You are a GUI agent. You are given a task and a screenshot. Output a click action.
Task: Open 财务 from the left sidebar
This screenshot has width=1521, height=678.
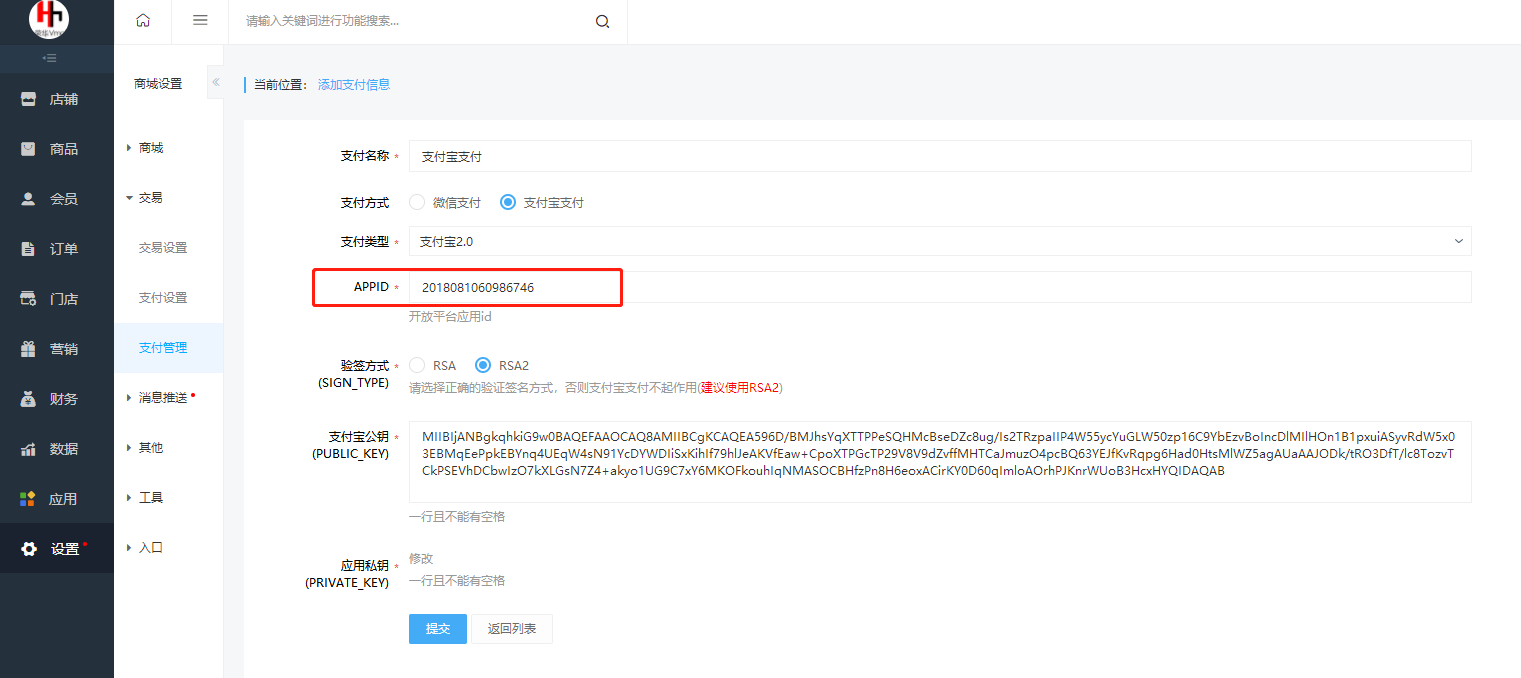(56, 399)
